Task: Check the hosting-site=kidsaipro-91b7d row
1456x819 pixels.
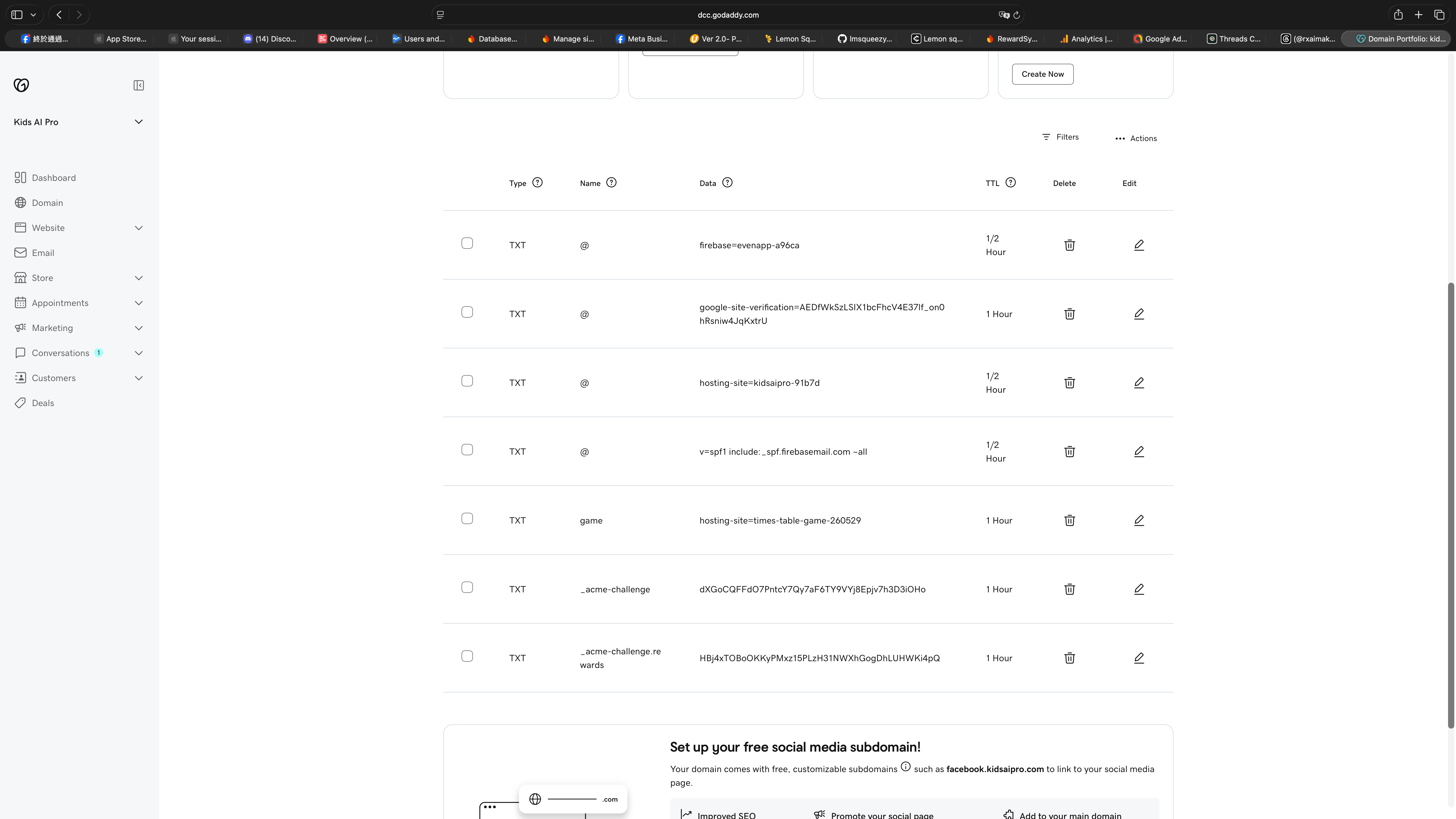Action: [467, 381]
